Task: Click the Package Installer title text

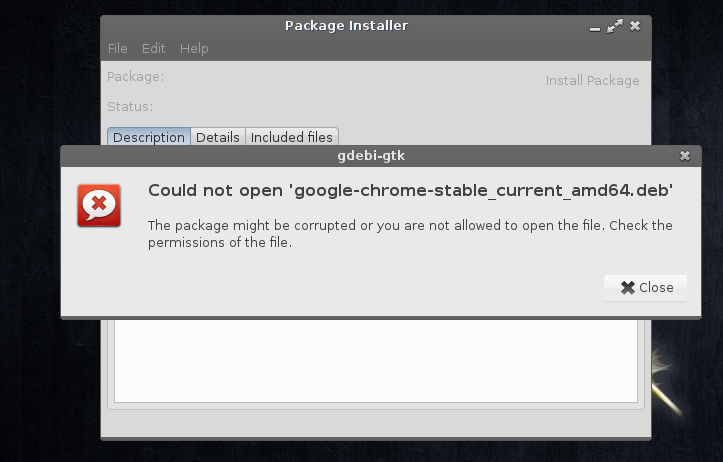Action: (x=346, y=26)
